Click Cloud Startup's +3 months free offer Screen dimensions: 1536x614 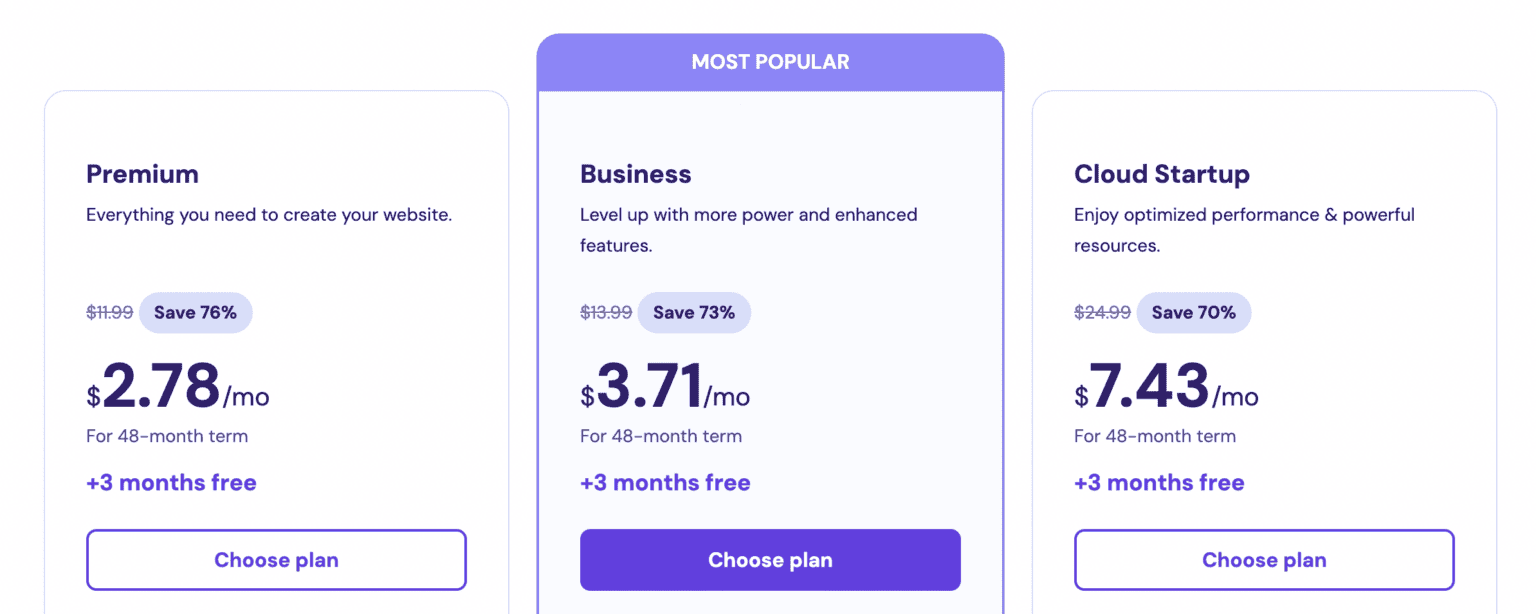[1159, 483]
